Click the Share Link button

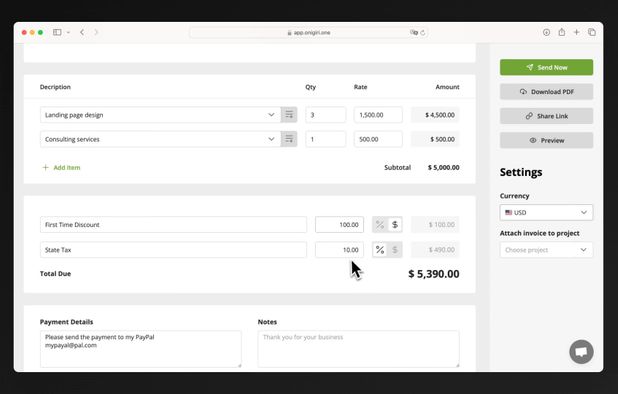coord(546,116)
